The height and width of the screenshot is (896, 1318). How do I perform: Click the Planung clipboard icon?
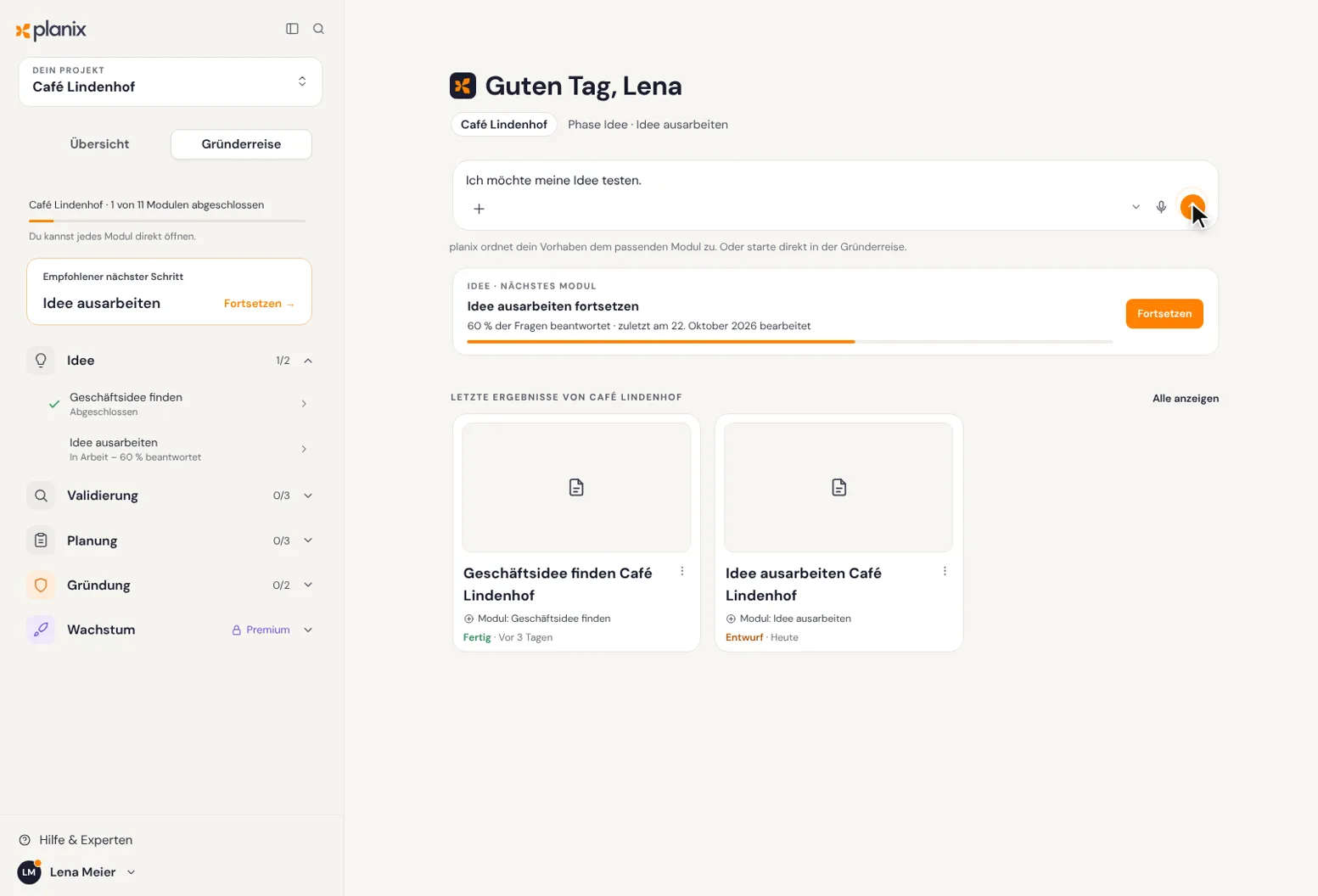[x=41, y=540]
